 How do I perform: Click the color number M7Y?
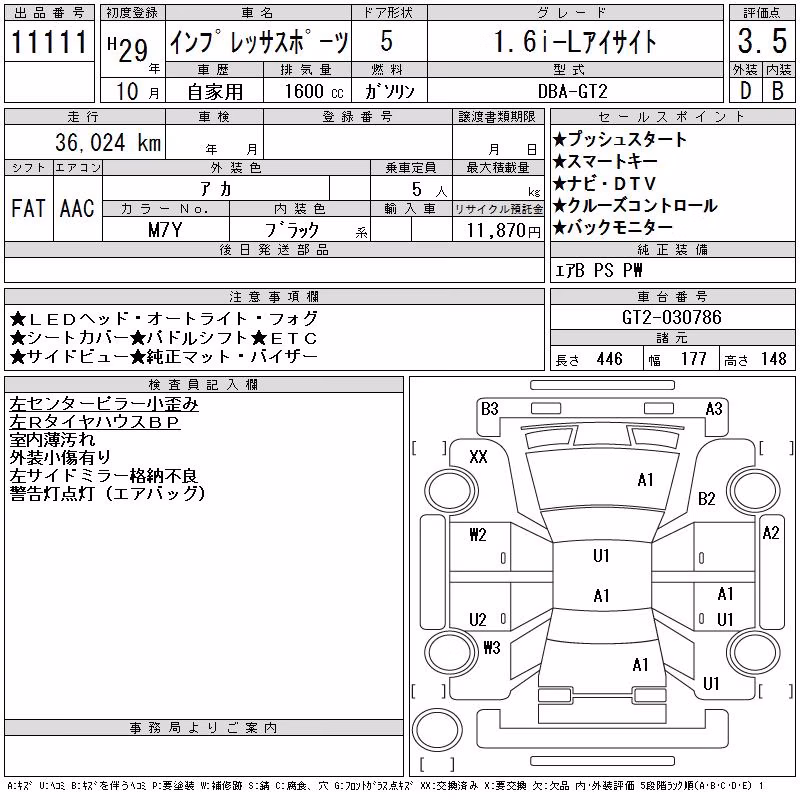click(x=165, y=230)
